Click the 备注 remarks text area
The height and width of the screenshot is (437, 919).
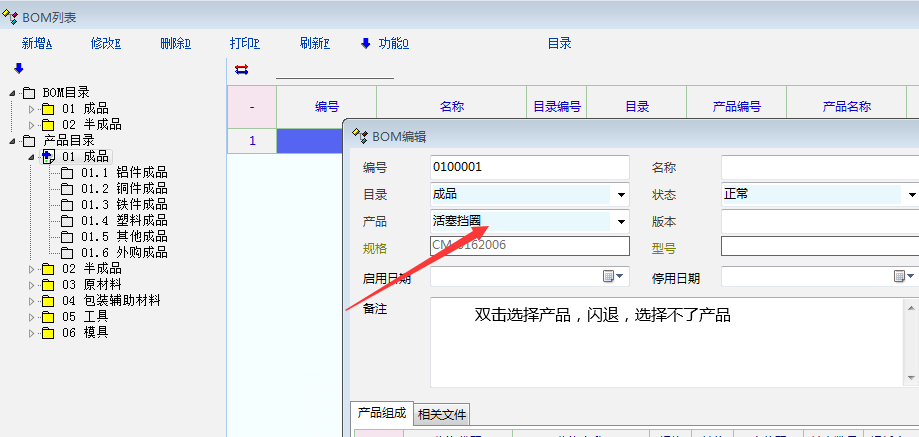(x=670, y=340)
